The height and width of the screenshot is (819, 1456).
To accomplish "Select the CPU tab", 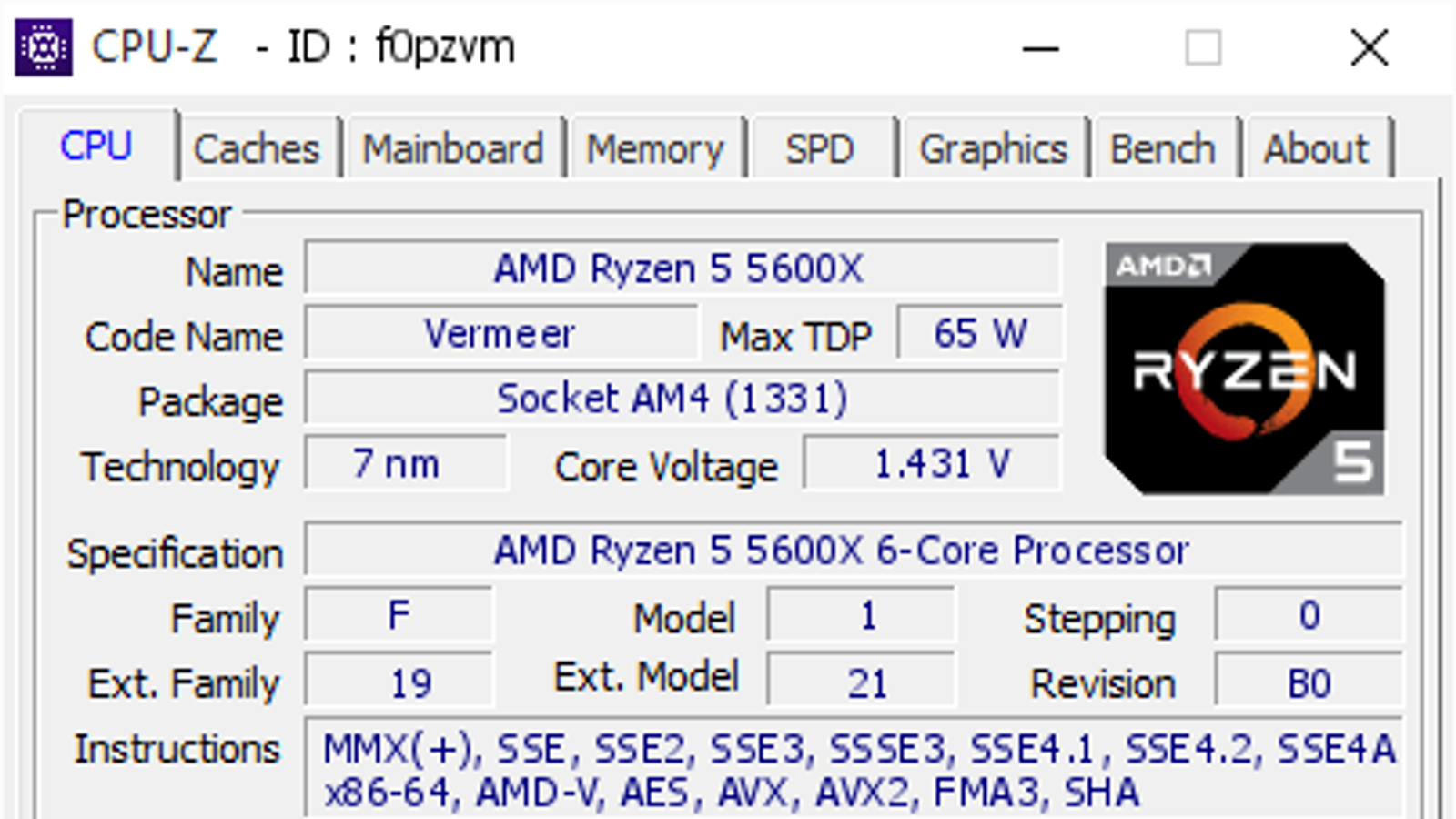I will (96, 146).
